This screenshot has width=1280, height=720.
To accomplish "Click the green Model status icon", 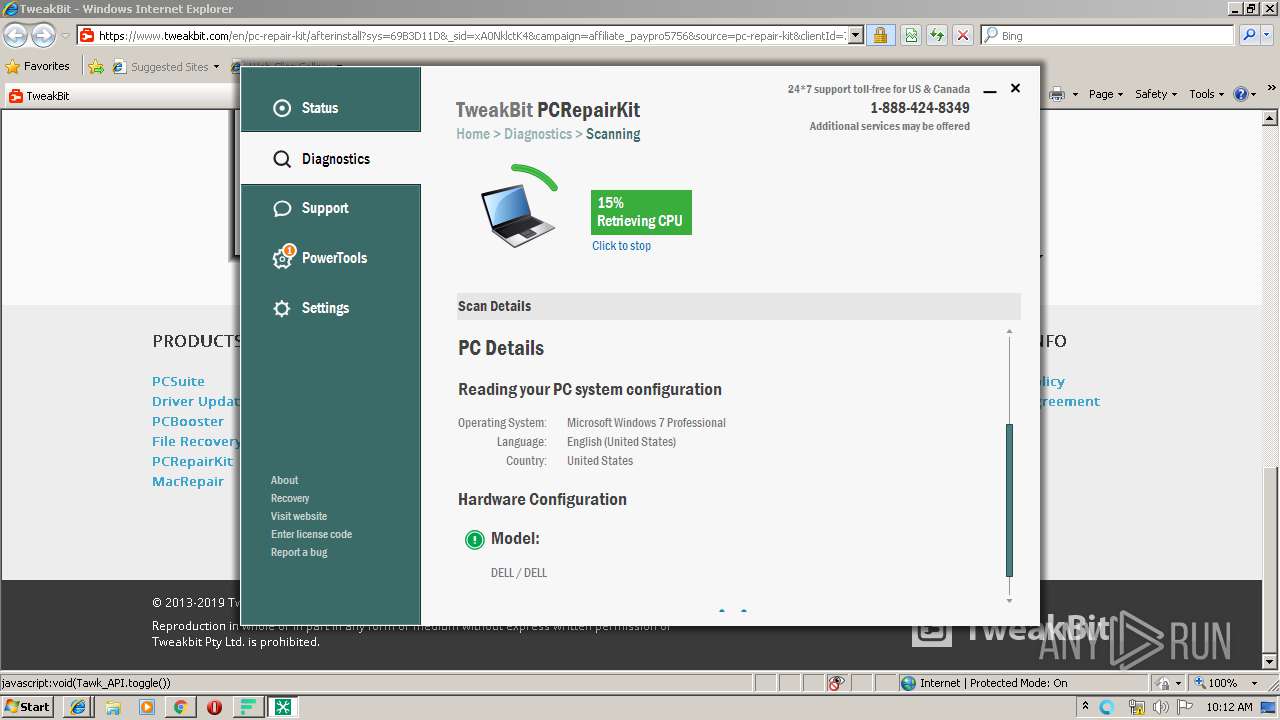I will (475, 540).
